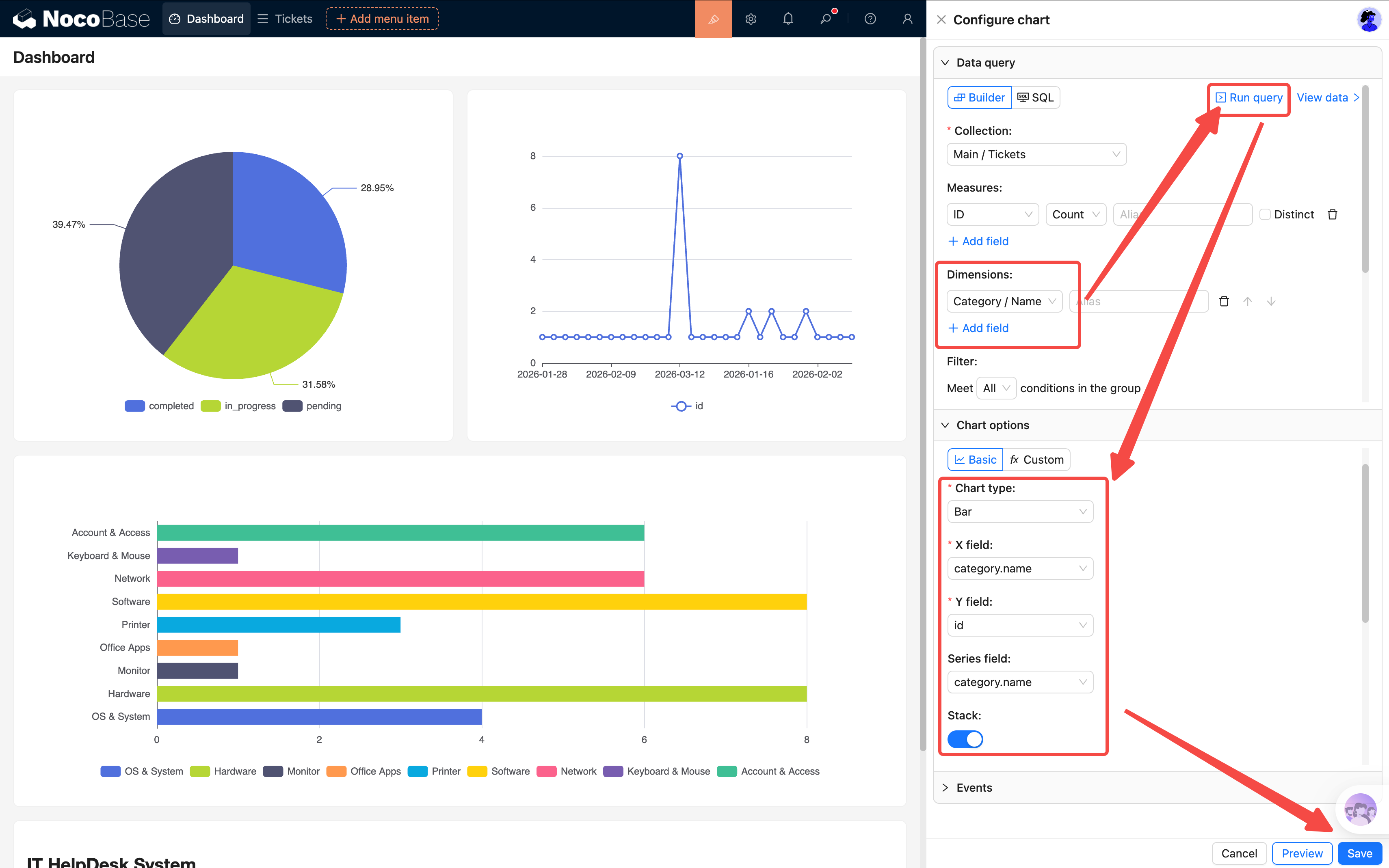
Task: Open the settings gear icon
Action: tap(751, 19)
